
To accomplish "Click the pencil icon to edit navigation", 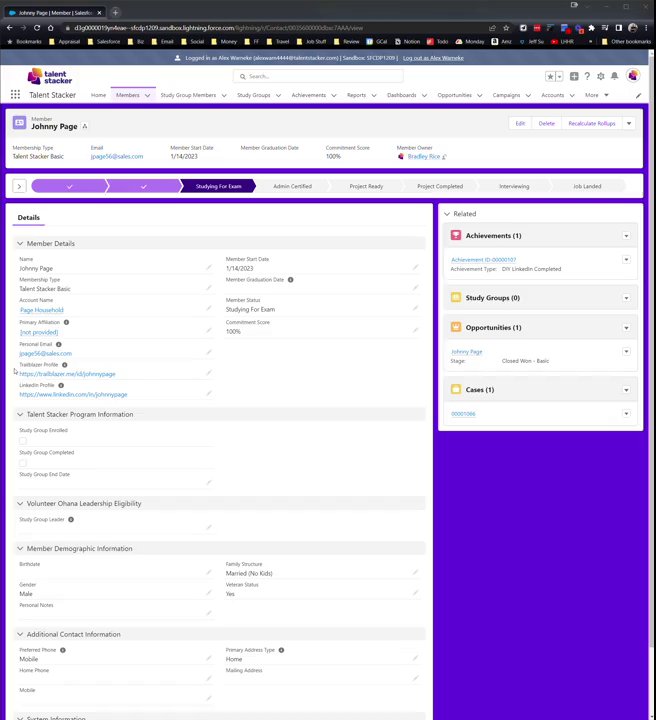I will click(638, 96).
